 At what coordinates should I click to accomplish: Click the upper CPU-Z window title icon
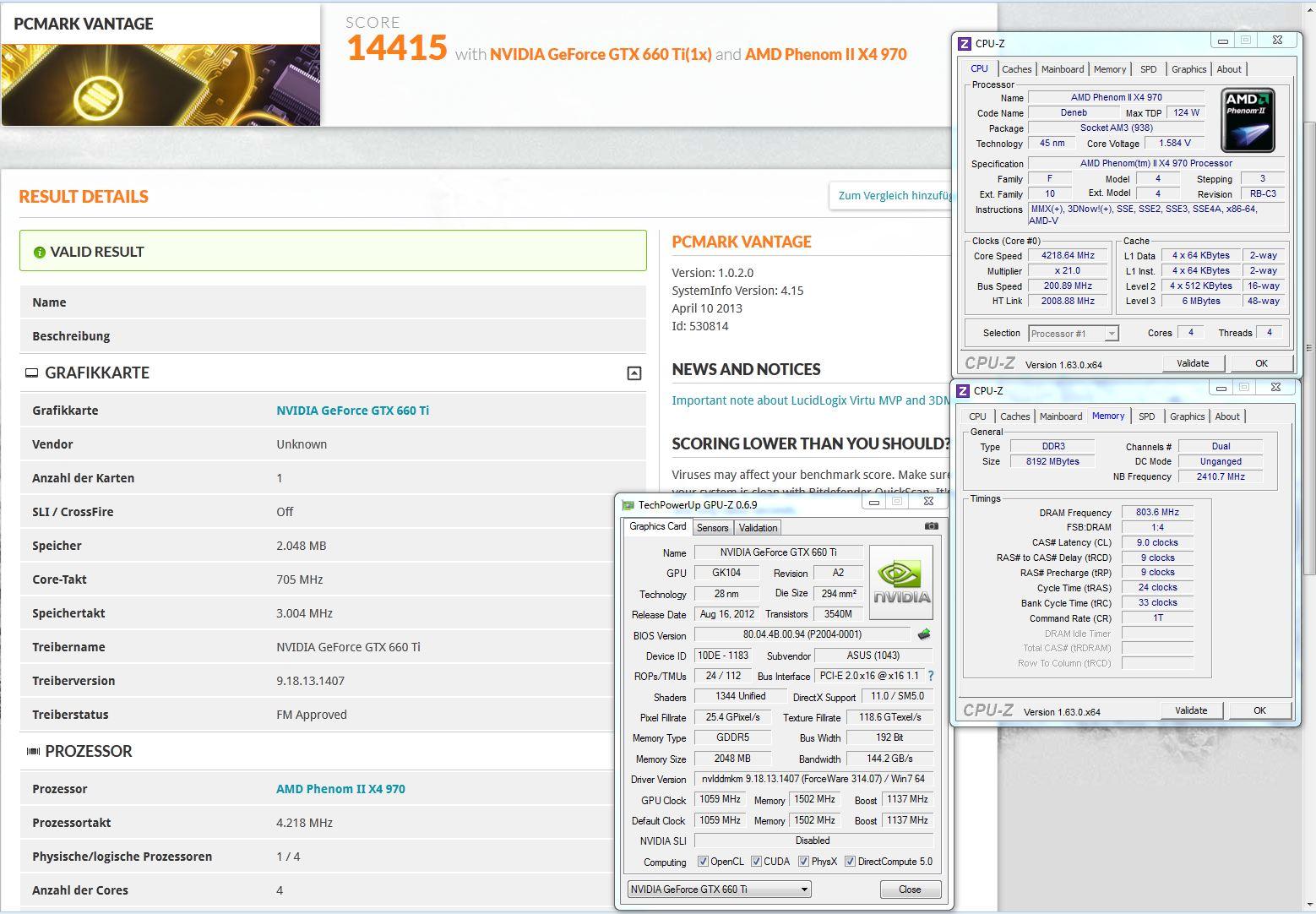coord(964,43)
